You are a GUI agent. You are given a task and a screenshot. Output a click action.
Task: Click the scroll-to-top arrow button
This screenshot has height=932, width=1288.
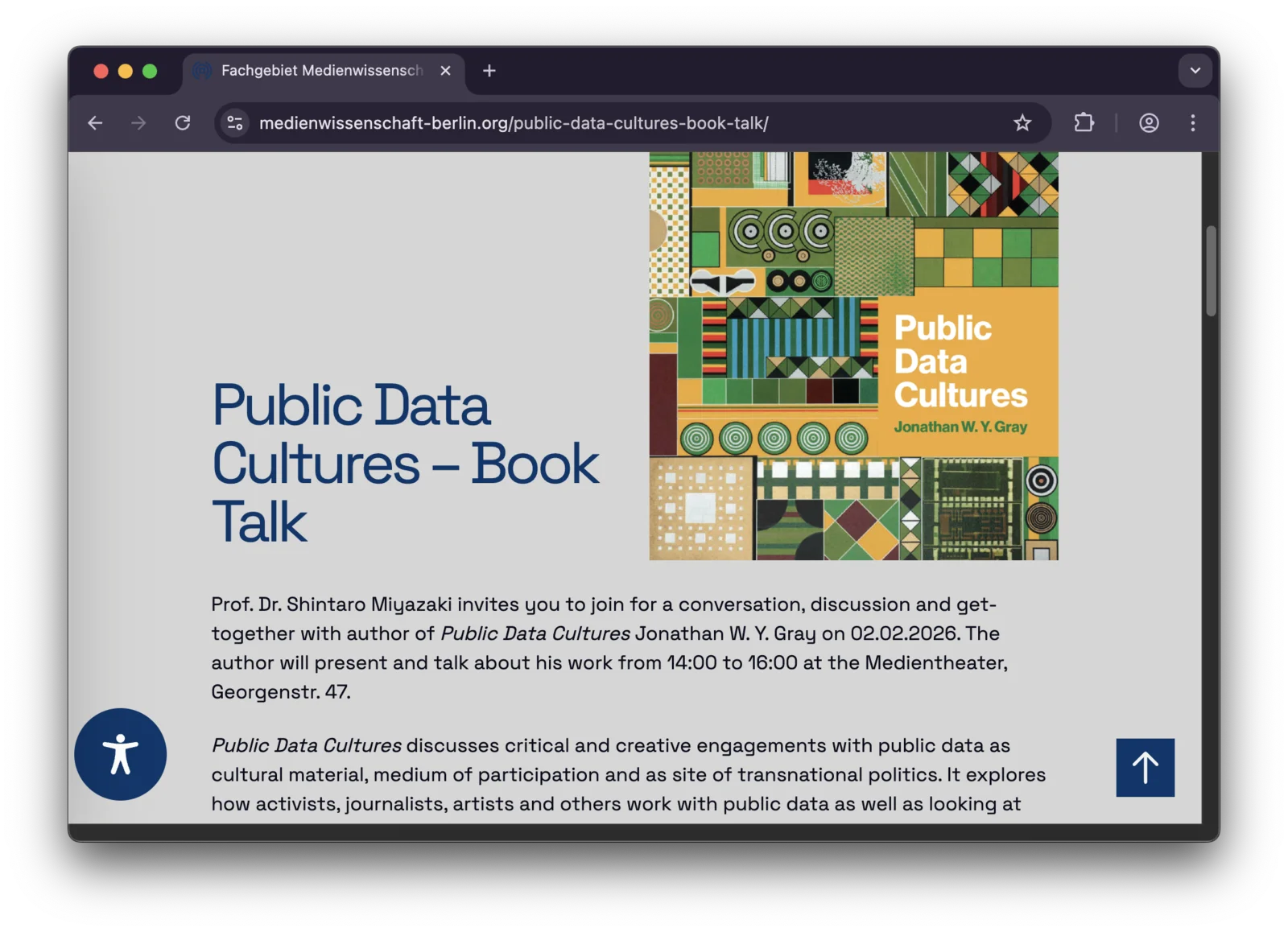[1144, 767]
